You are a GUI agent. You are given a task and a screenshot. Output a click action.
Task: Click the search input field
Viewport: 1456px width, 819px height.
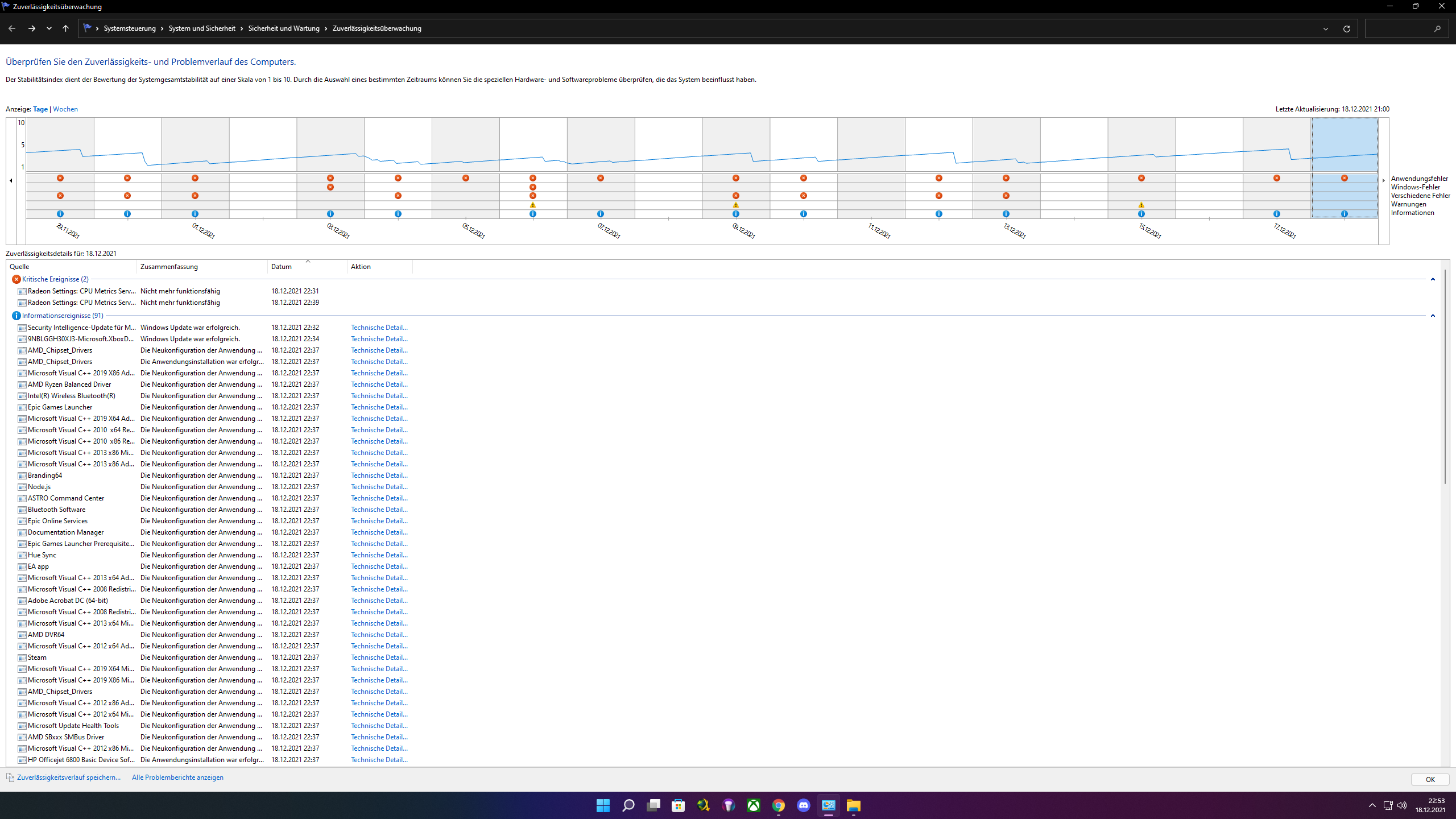click(x=1399, y=28)
